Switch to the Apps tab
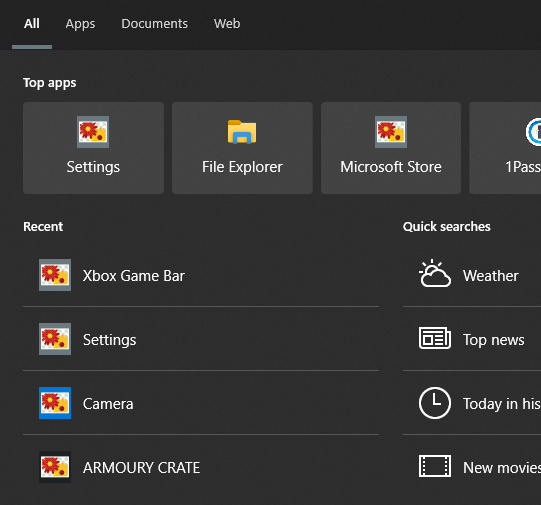 click(x=80, y=24)
